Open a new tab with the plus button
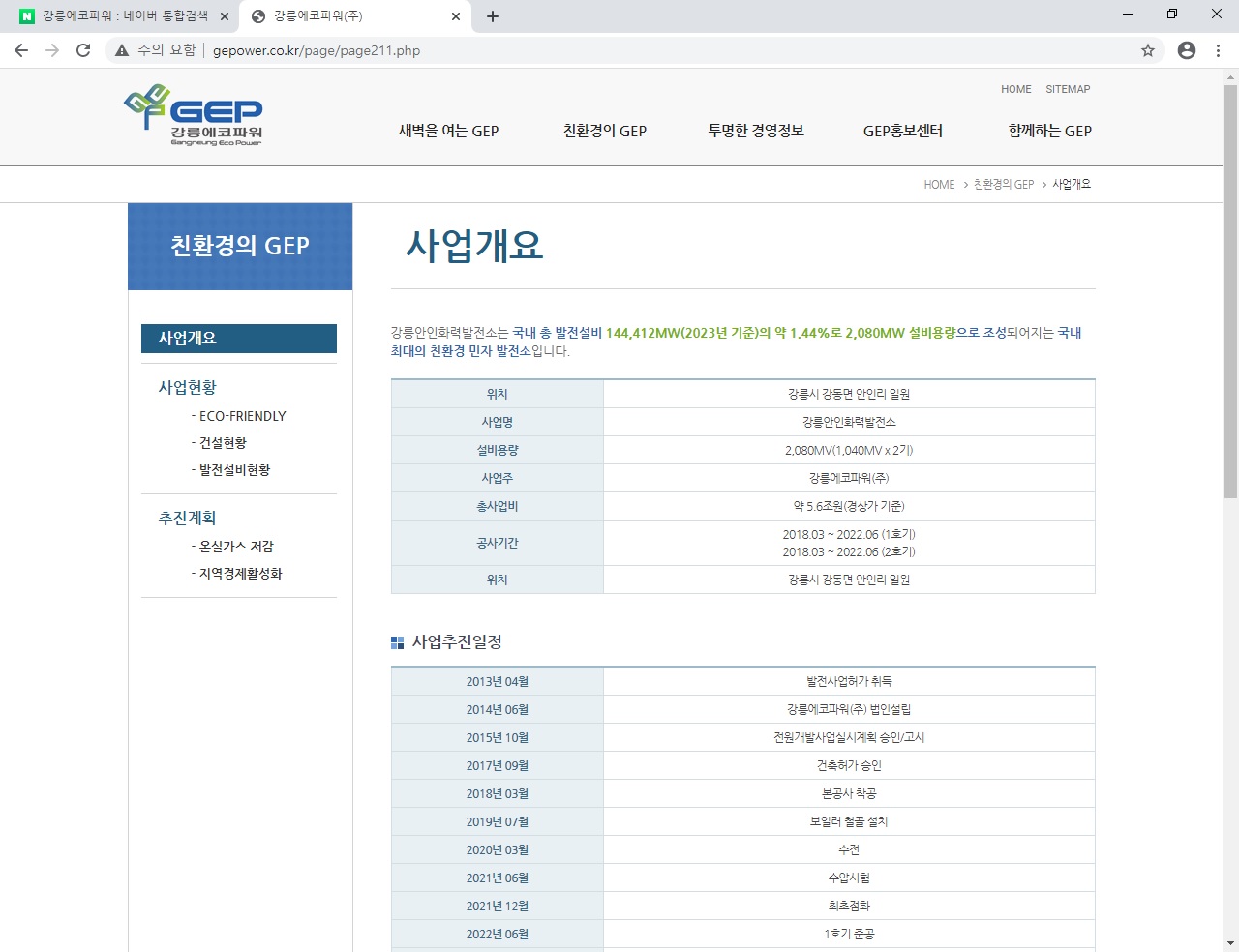 [493, 16]
